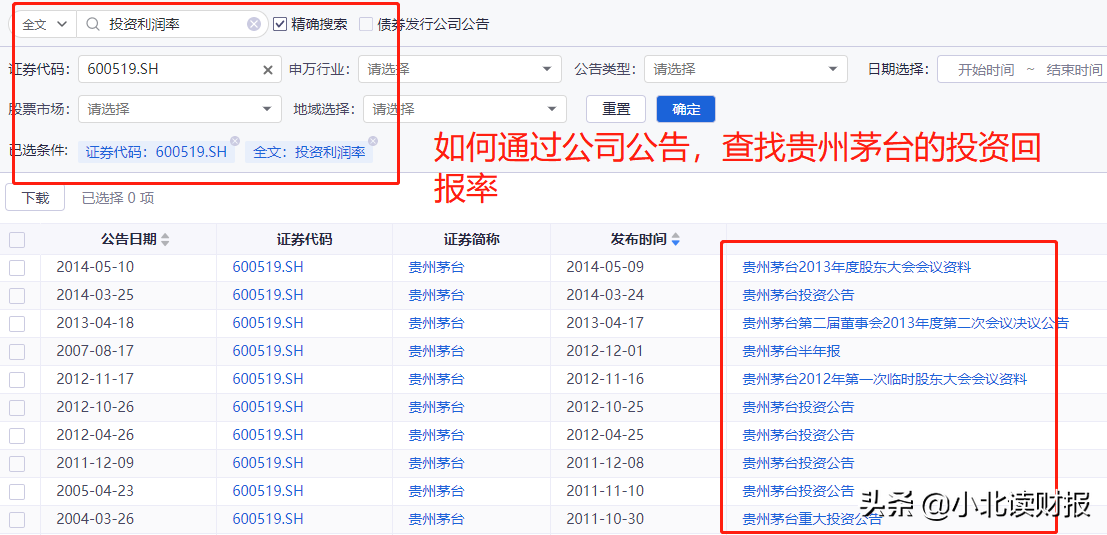The width and height of the screenshot is (1107, 535).
Task: Click the 2005-04-23 announcement date cell
Action: tap(95, 491)
